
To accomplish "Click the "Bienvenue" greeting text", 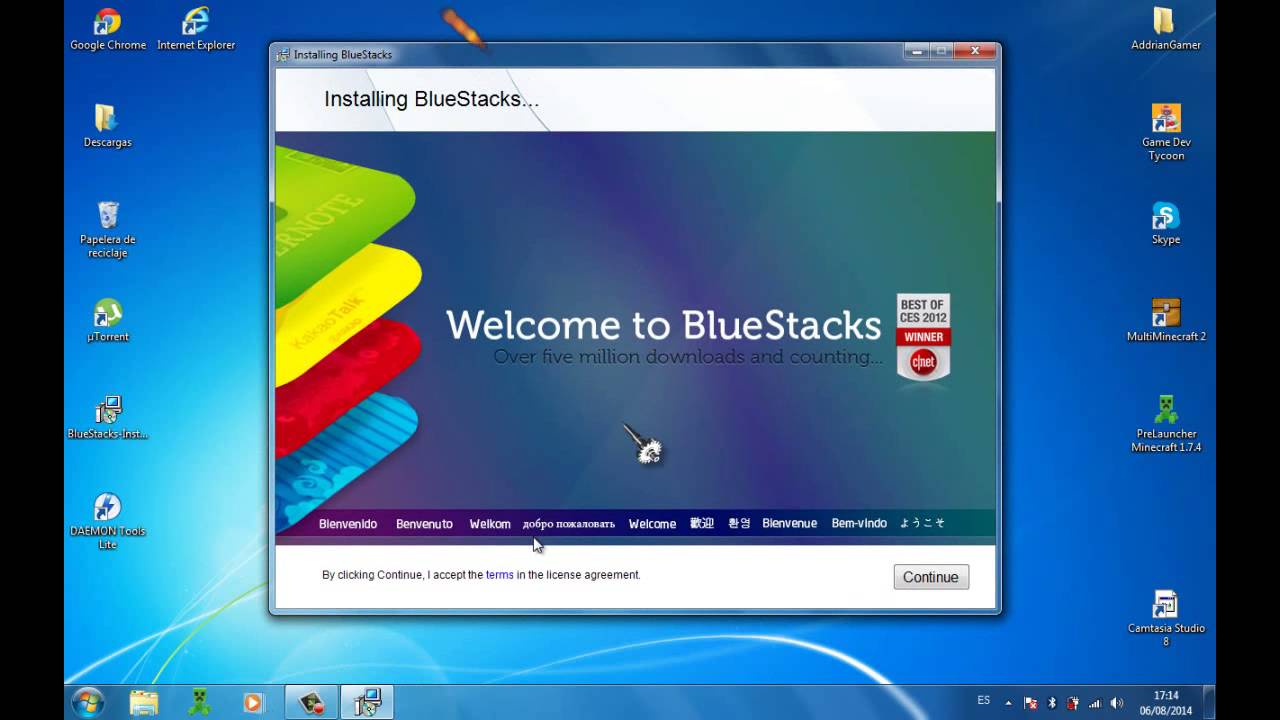I will click(x=789, y=523).
